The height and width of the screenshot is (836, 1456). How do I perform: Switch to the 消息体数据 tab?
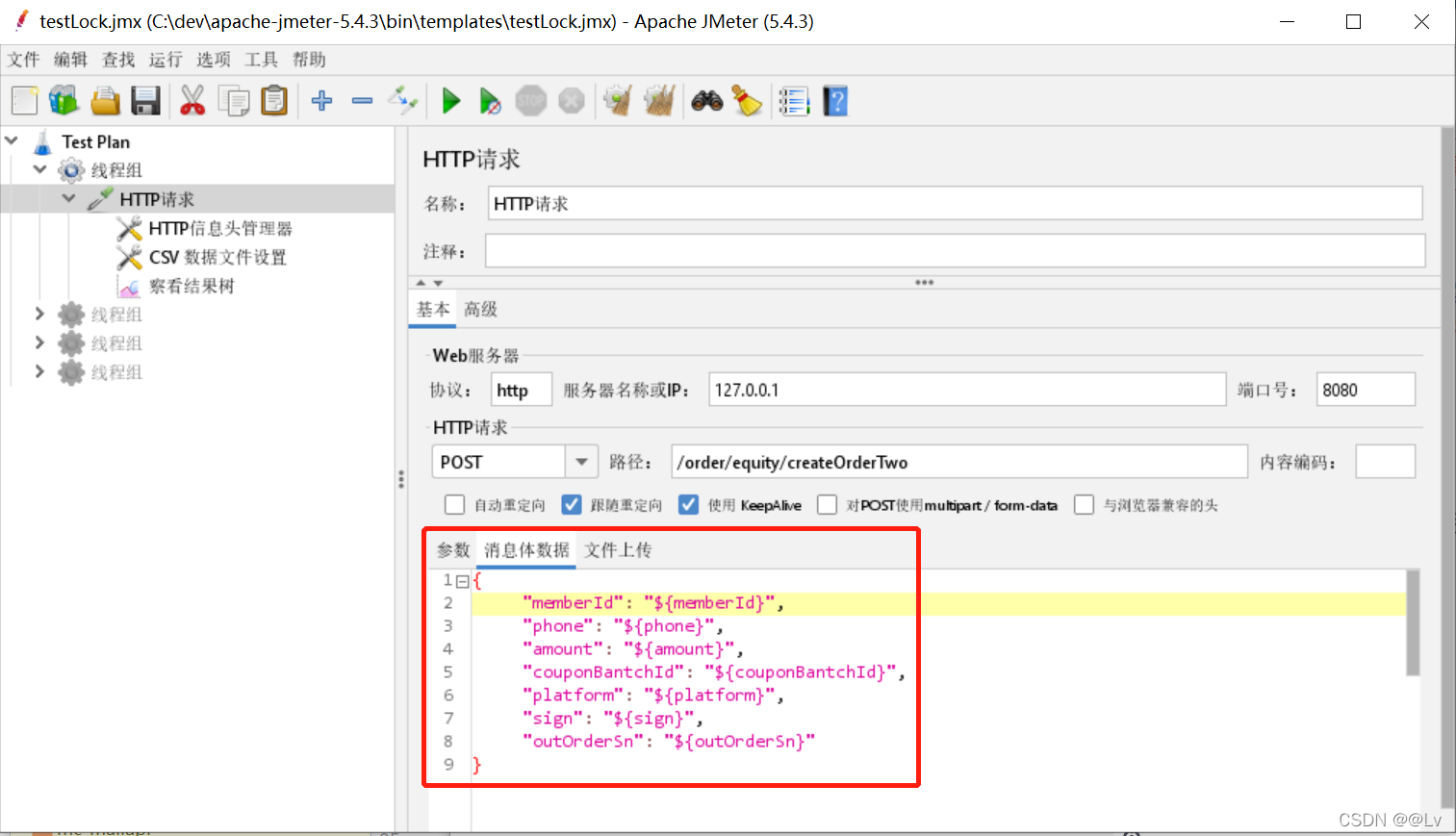[x=526, y=549]
